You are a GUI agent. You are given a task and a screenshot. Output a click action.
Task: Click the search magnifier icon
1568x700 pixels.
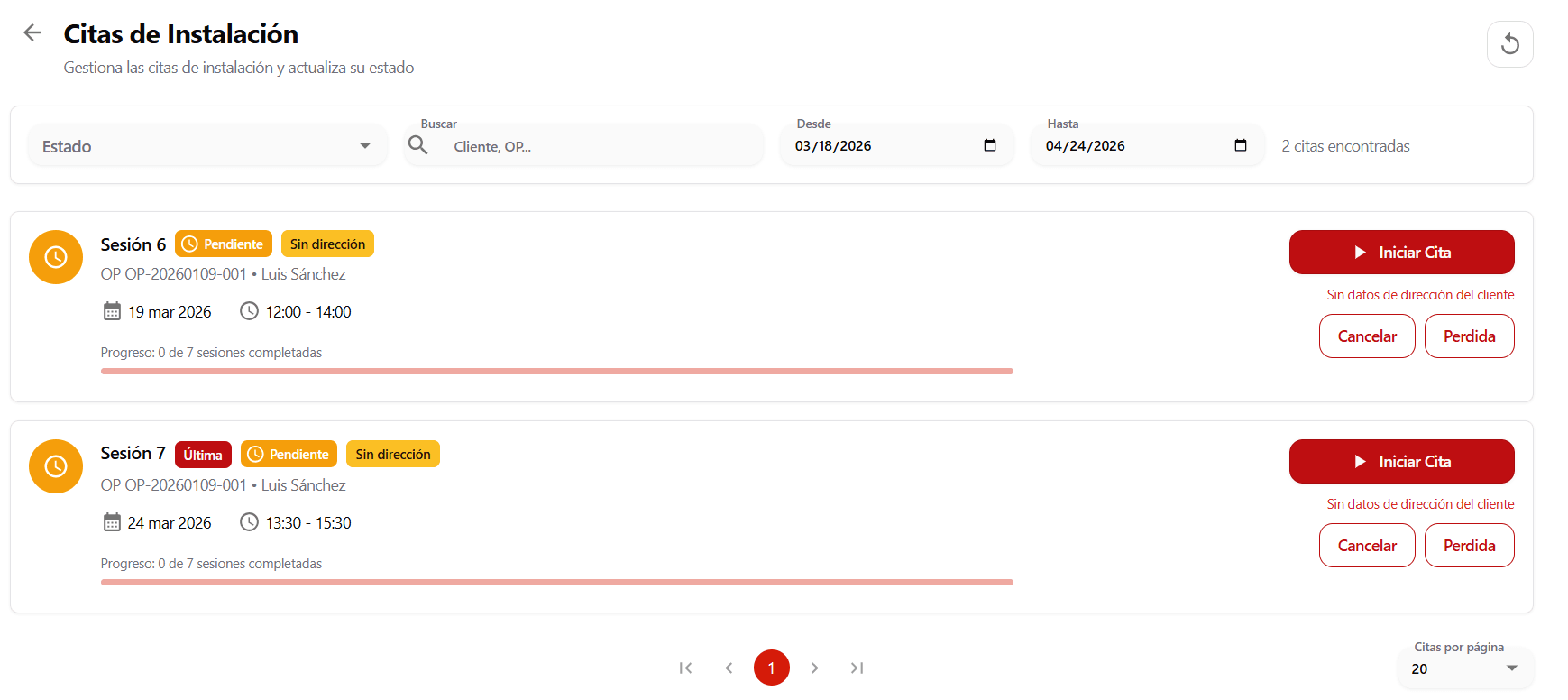point(417,145)
